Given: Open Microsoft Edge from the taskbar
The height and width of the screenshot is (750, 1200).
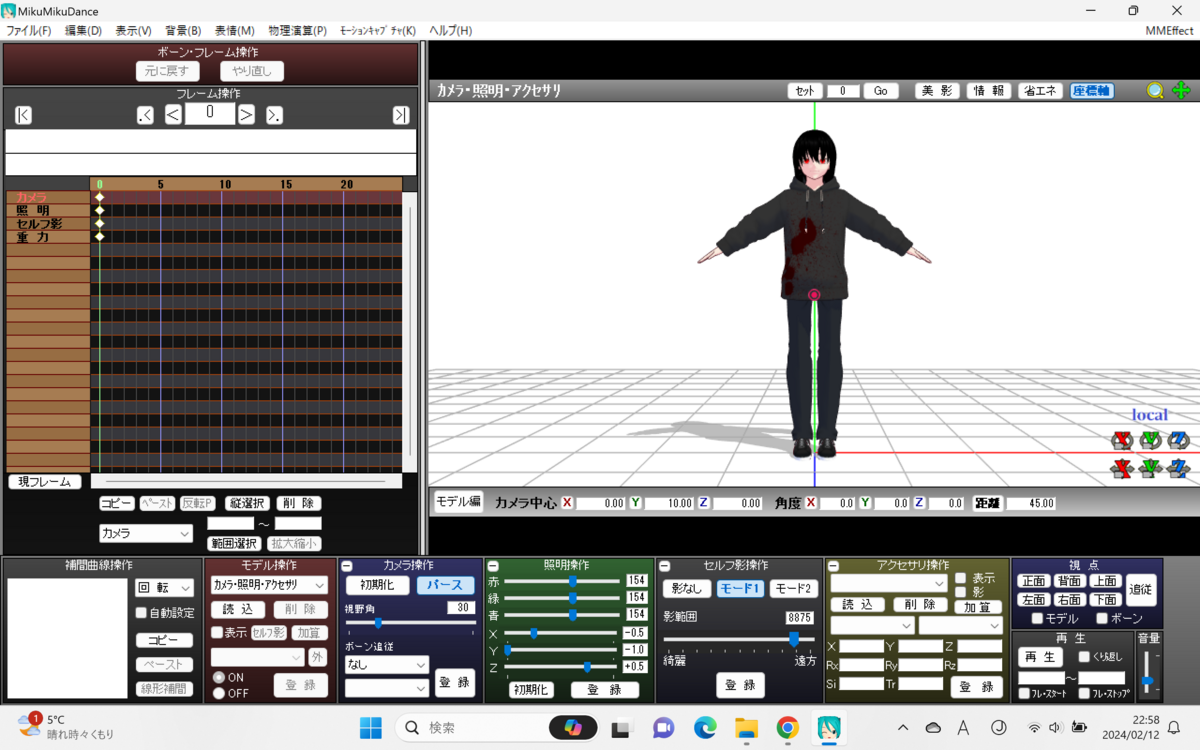Looking at the screenshot, I should point(705,727).
